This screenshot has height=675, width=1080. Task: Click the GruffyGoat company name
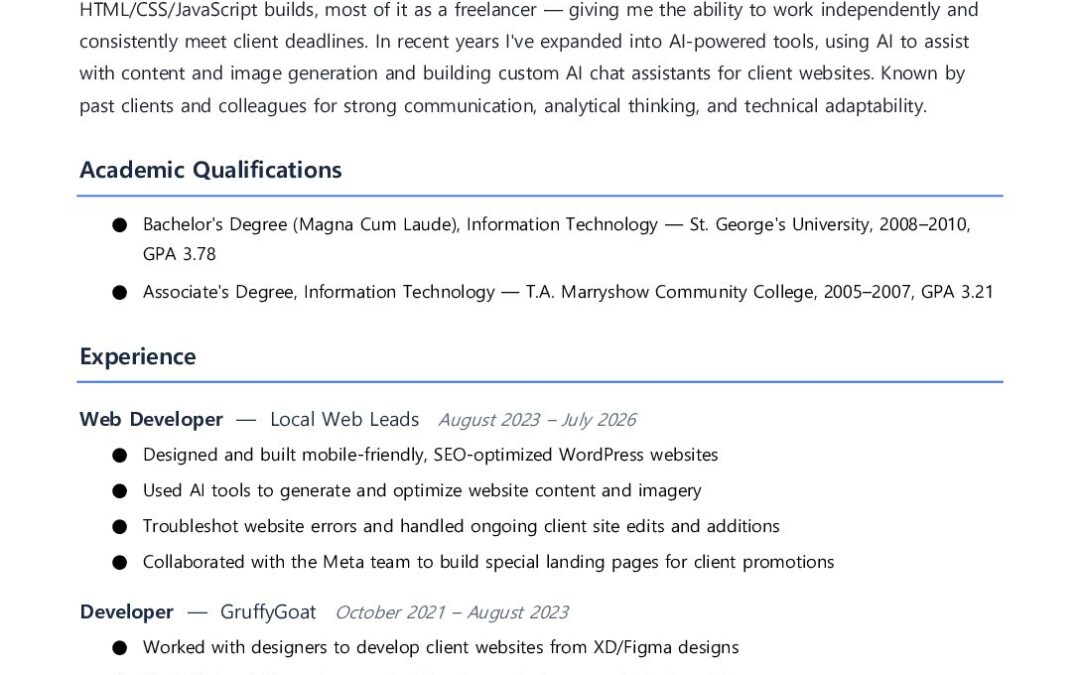click(268, 612)
